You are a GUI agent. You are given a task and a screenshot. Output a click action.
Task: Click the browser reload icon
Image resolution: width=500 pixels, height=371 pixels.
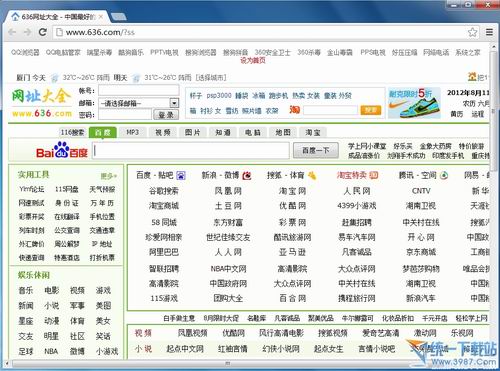[x=42, y=32]
